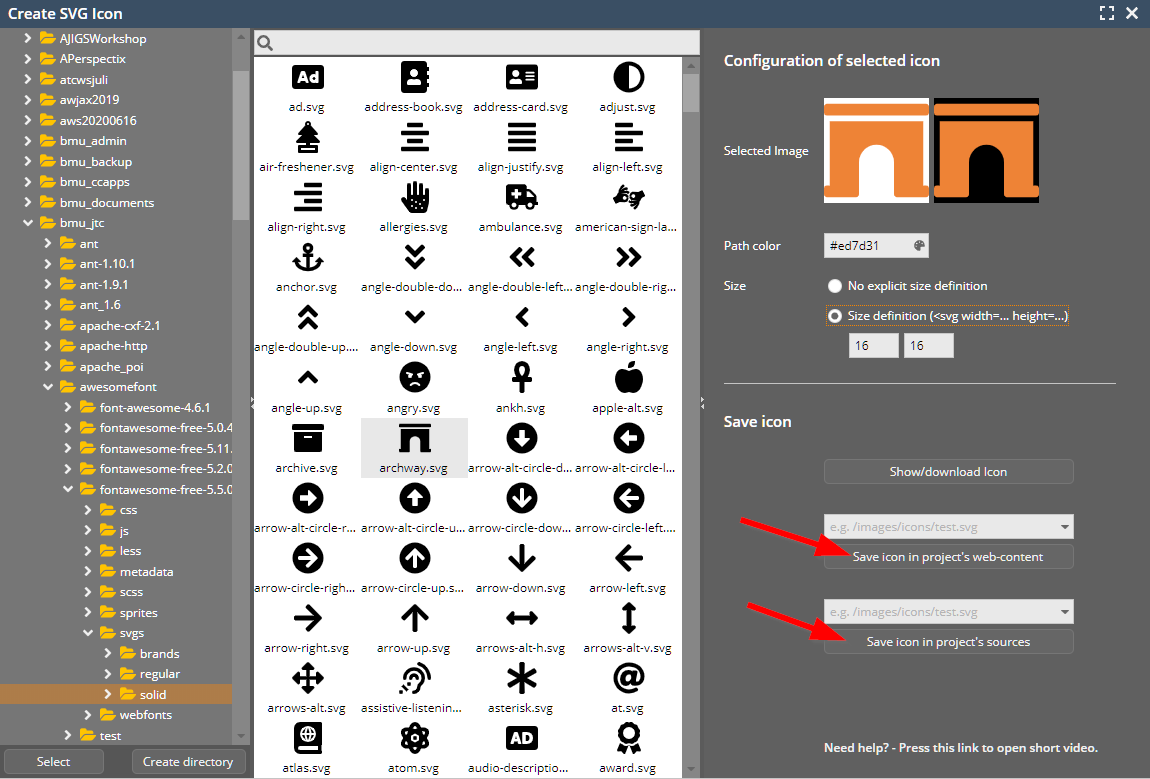Open web-content path dropdown

[x=1064, y=527]
